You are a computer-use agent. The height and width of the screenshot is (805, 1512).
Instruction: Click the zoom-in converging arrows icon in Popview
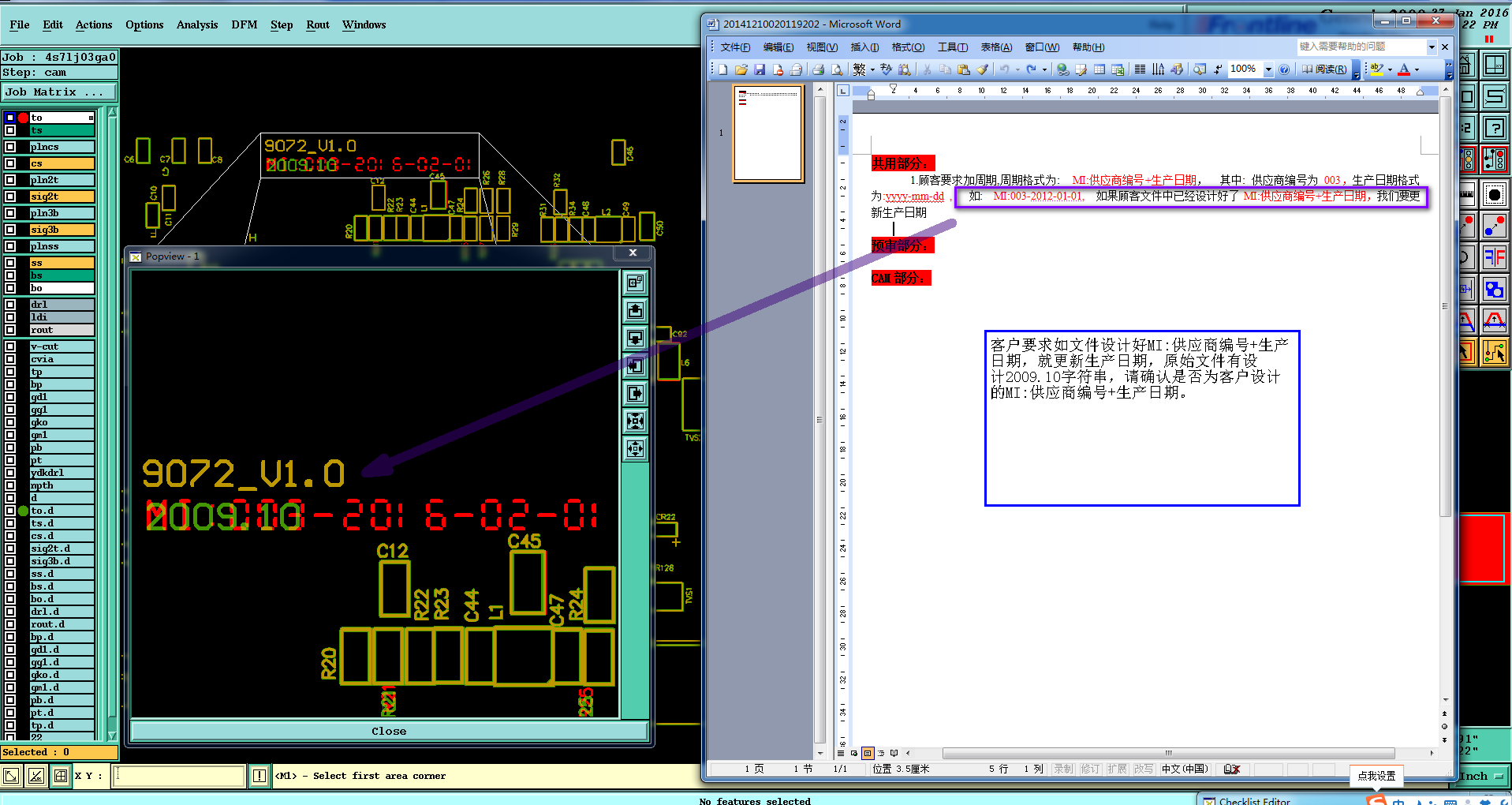tap(635, 421)
